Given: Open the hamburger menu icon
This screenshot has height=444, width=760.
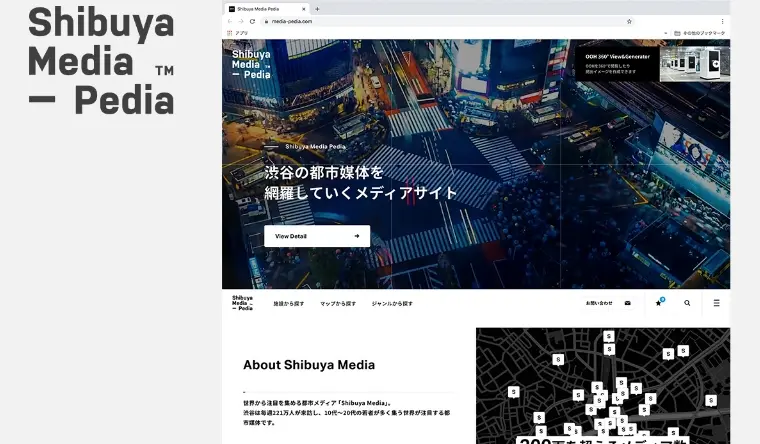Looking at the screenshot, I should [716, 303].
